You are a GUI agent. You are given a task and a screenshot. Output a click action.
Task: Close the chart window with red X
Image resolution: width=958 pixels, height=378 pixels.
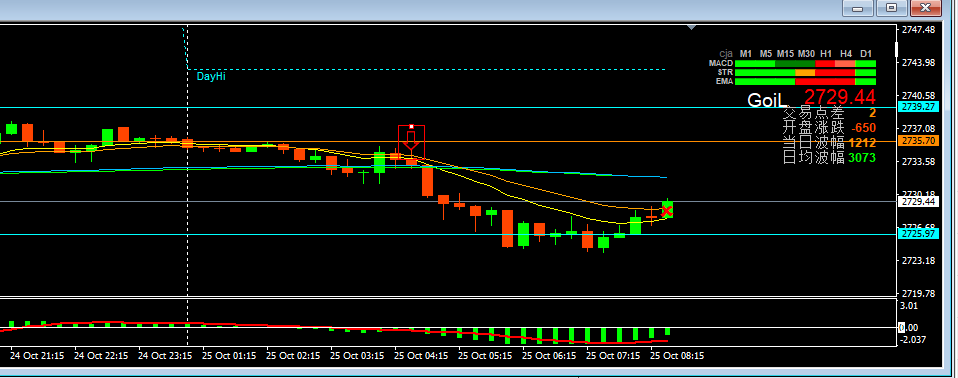coord(924,8)
